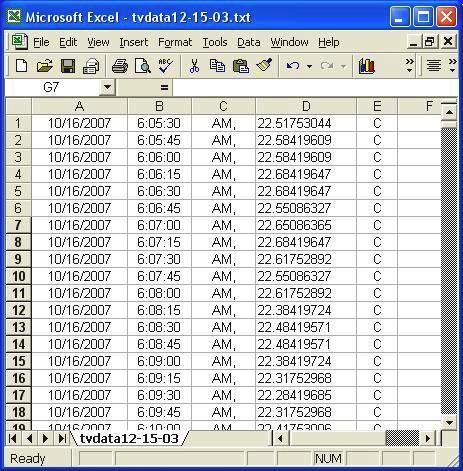Viewport: 463px width, 471px height.
Task: Close the workbook with the inner X
Action: coord(448,42)
